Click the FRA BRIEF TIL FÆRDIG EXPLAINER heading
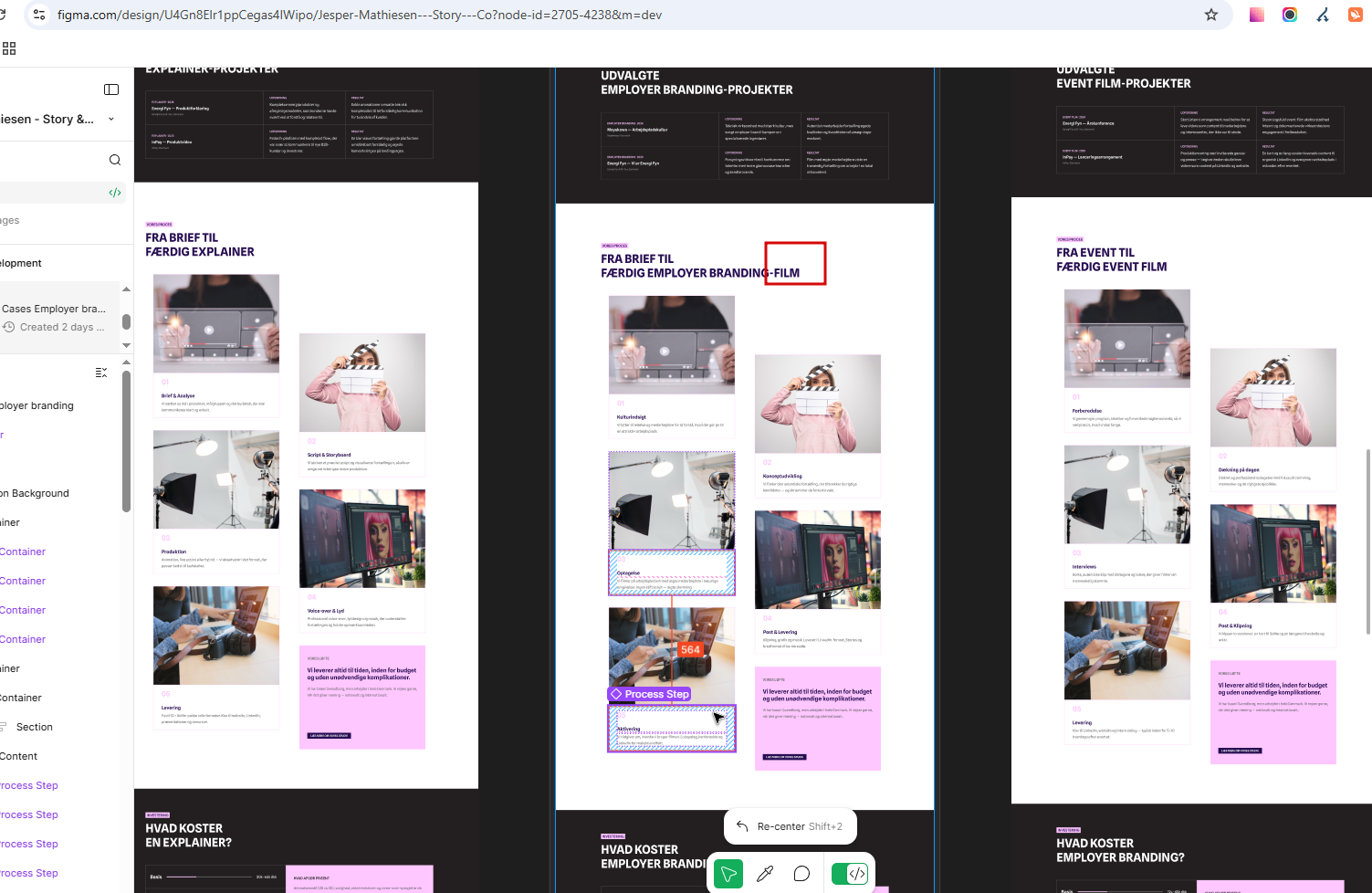Screen dimensions: 1372x893 [x=200, y=245]
